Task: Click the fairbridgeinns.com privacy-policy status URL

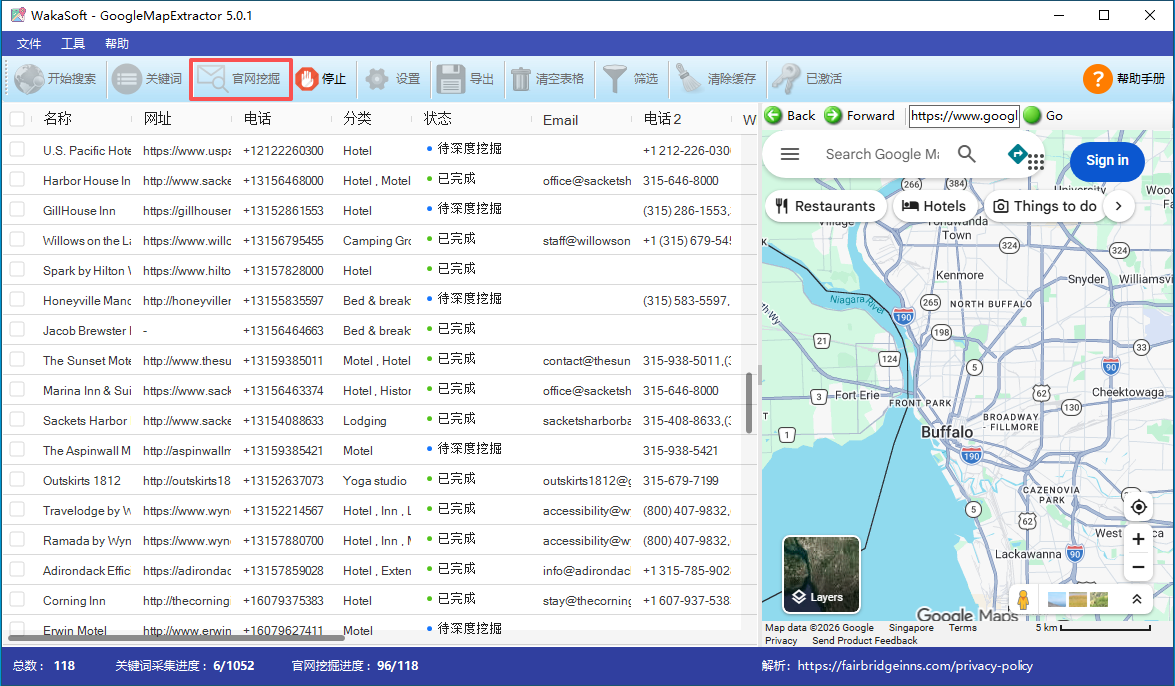Action: (x=915, y=666)
